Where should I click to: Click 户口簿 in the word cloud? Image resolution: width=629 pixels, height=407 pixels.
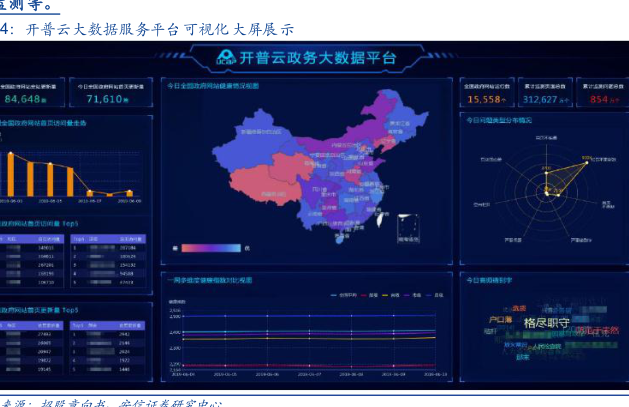point(500,320)
